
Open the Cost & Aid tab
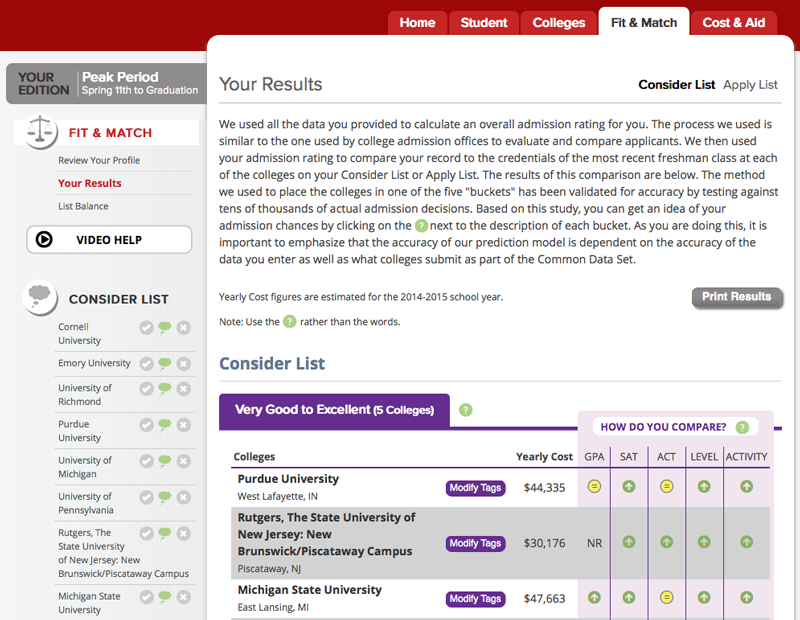point(733,23)
